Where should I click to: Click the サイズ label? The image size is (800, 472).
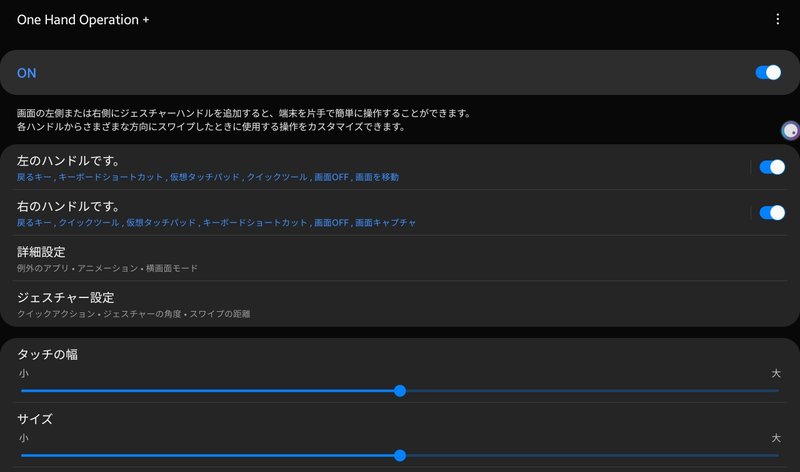(35, 419)
